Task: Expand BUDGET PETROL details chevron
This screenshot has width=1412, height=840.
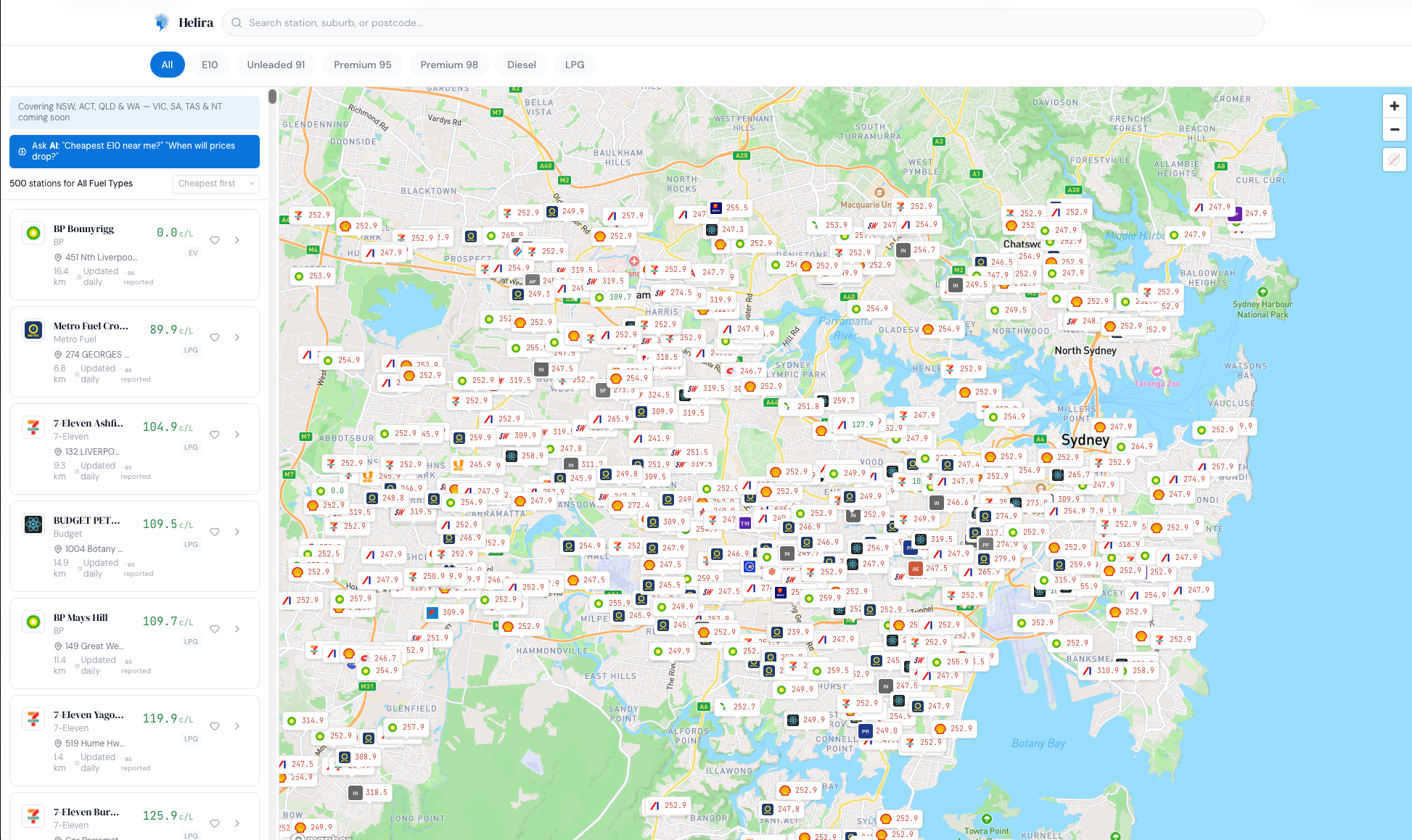Action: pyautogui.click(x=237, y=532)
